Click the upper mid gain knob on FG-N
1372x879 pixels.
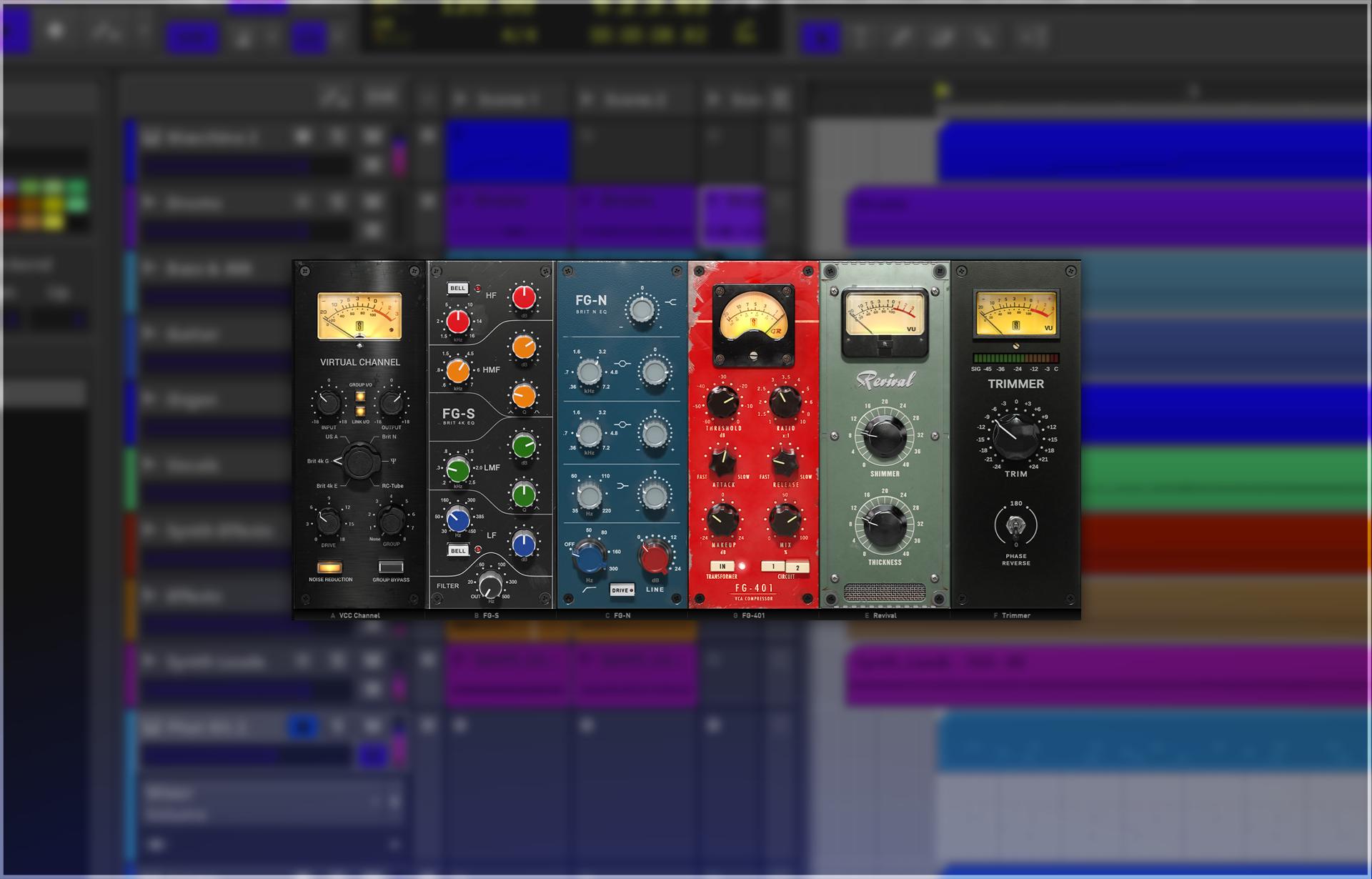(655, 372)
